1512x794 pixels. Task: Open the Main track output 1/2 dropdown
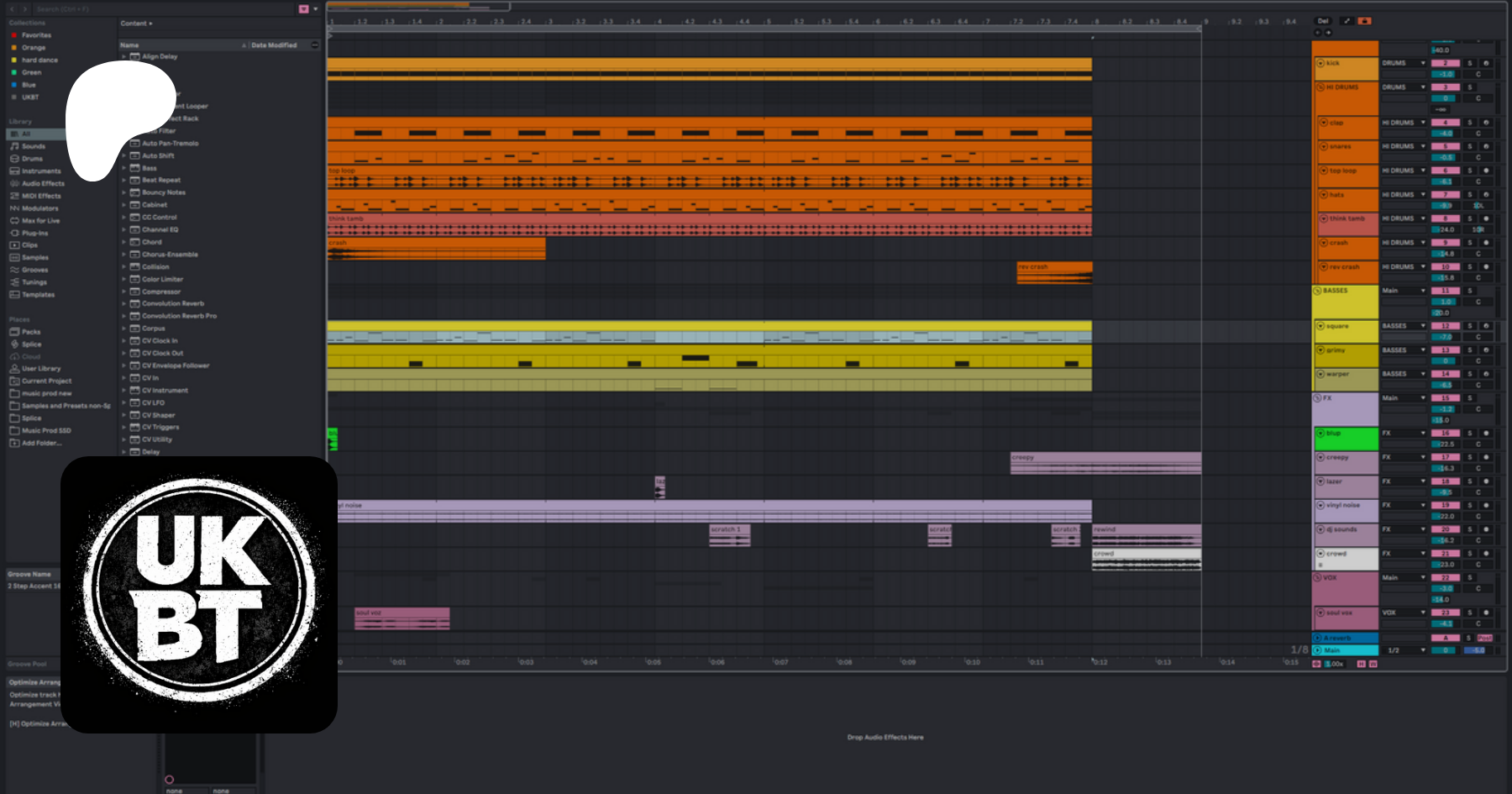pyautogui.click(x=1404, y=650)
